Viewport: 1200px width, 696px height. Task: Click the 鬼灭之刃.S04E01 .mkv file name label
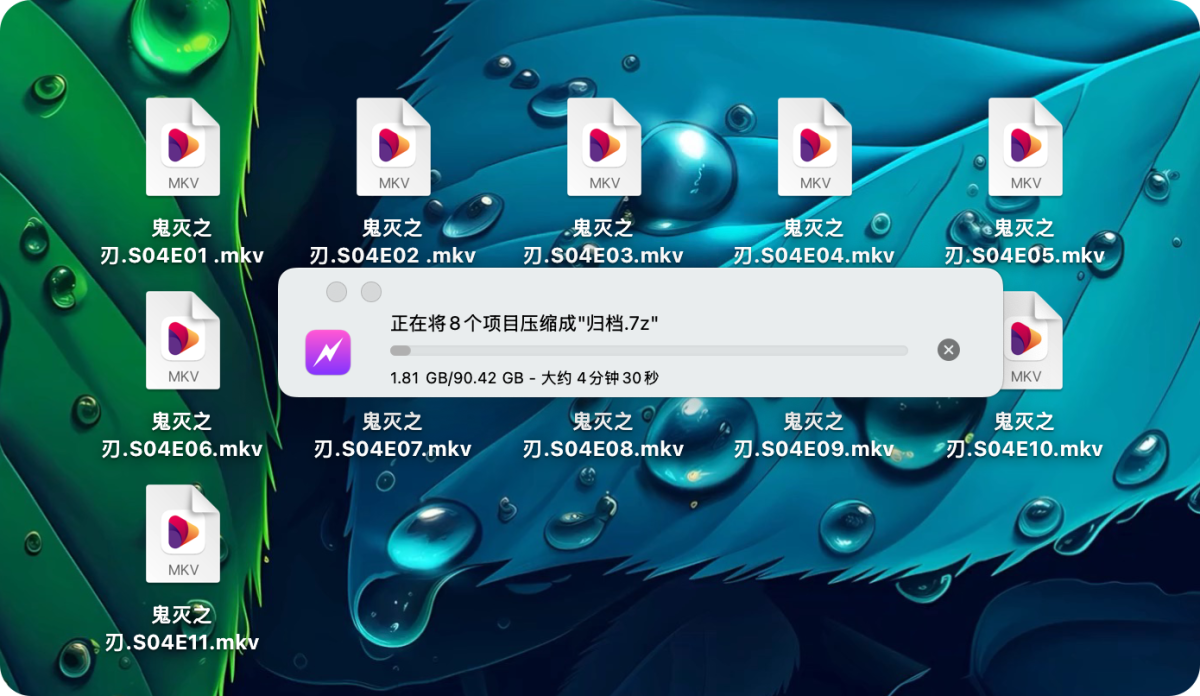click(183, 242)
